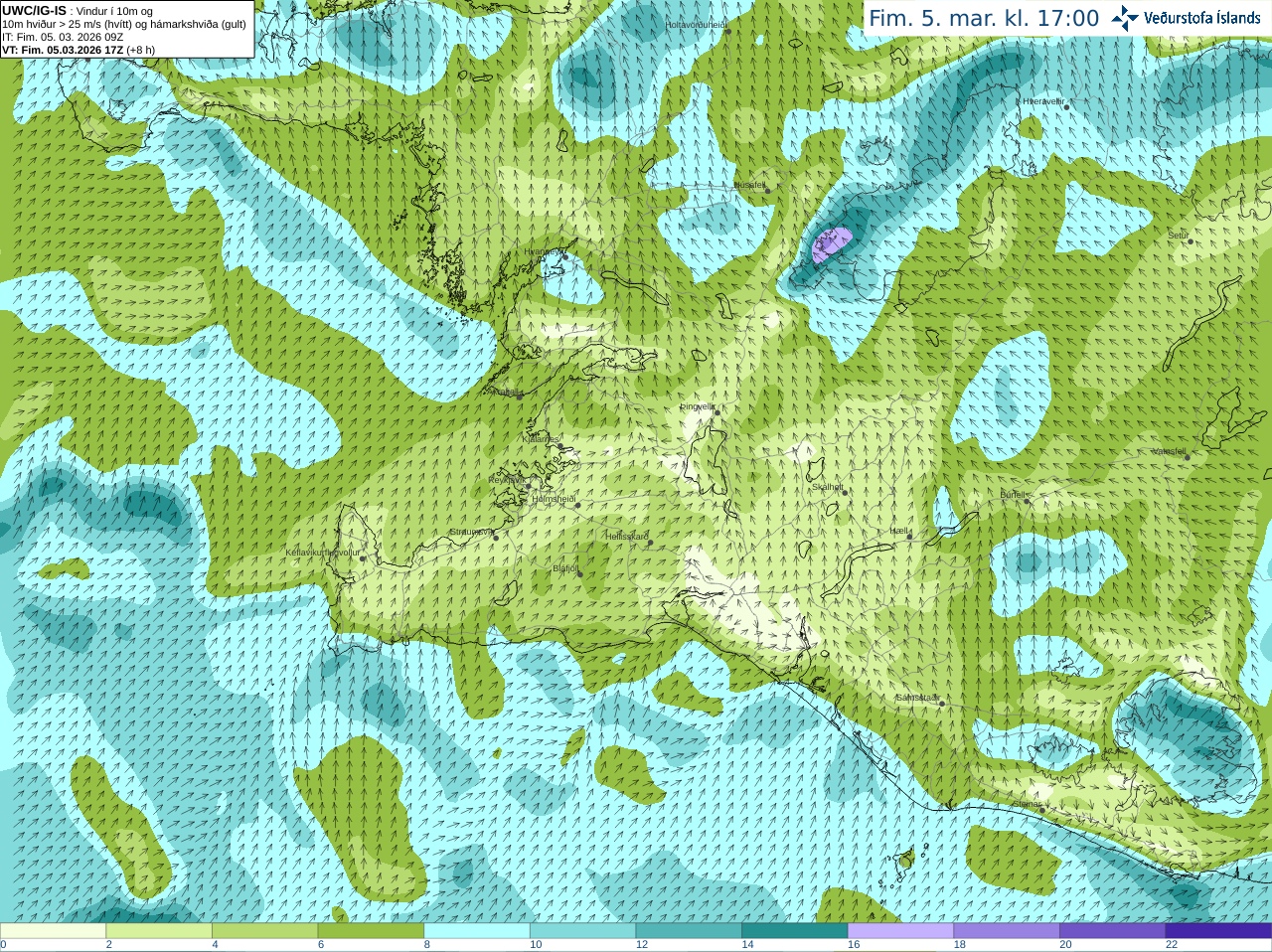Select the Sámsstaðir station marker
Viewport: 1272px width, 952px height.
[942, 704]
